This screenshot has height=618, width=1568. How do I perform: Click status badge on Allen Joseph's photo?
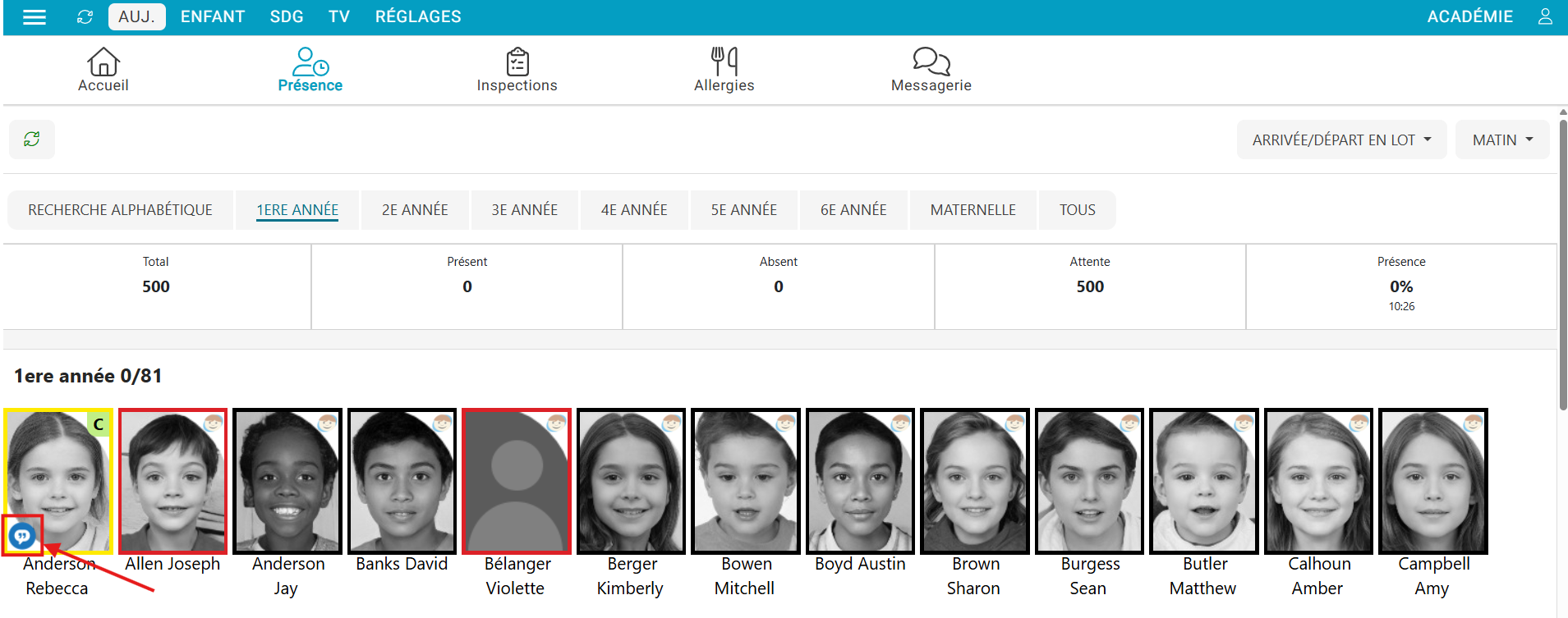(214, 423)
